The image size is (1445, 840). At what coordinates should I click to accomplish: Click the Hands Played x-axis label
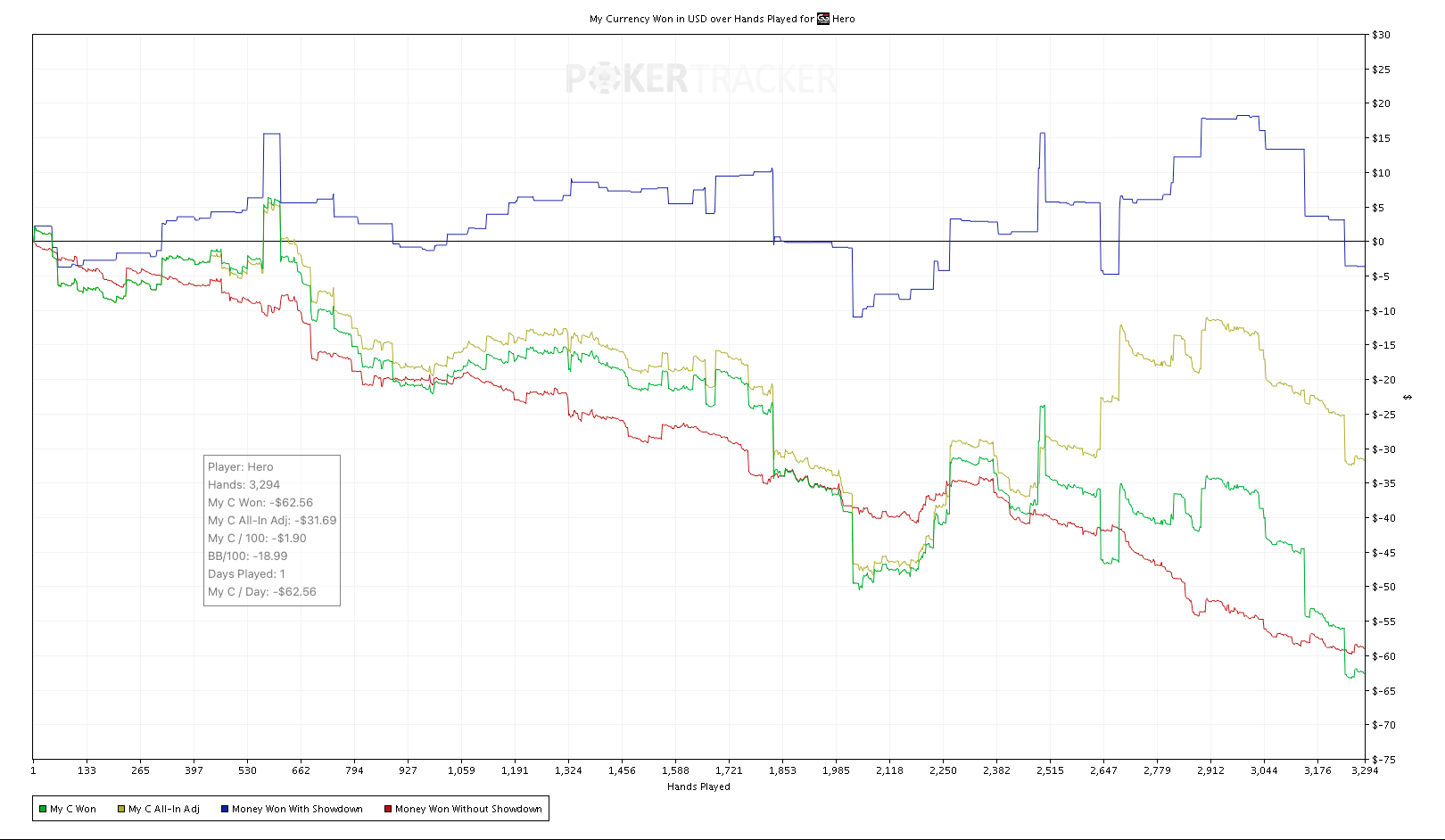tap(698, 786)
